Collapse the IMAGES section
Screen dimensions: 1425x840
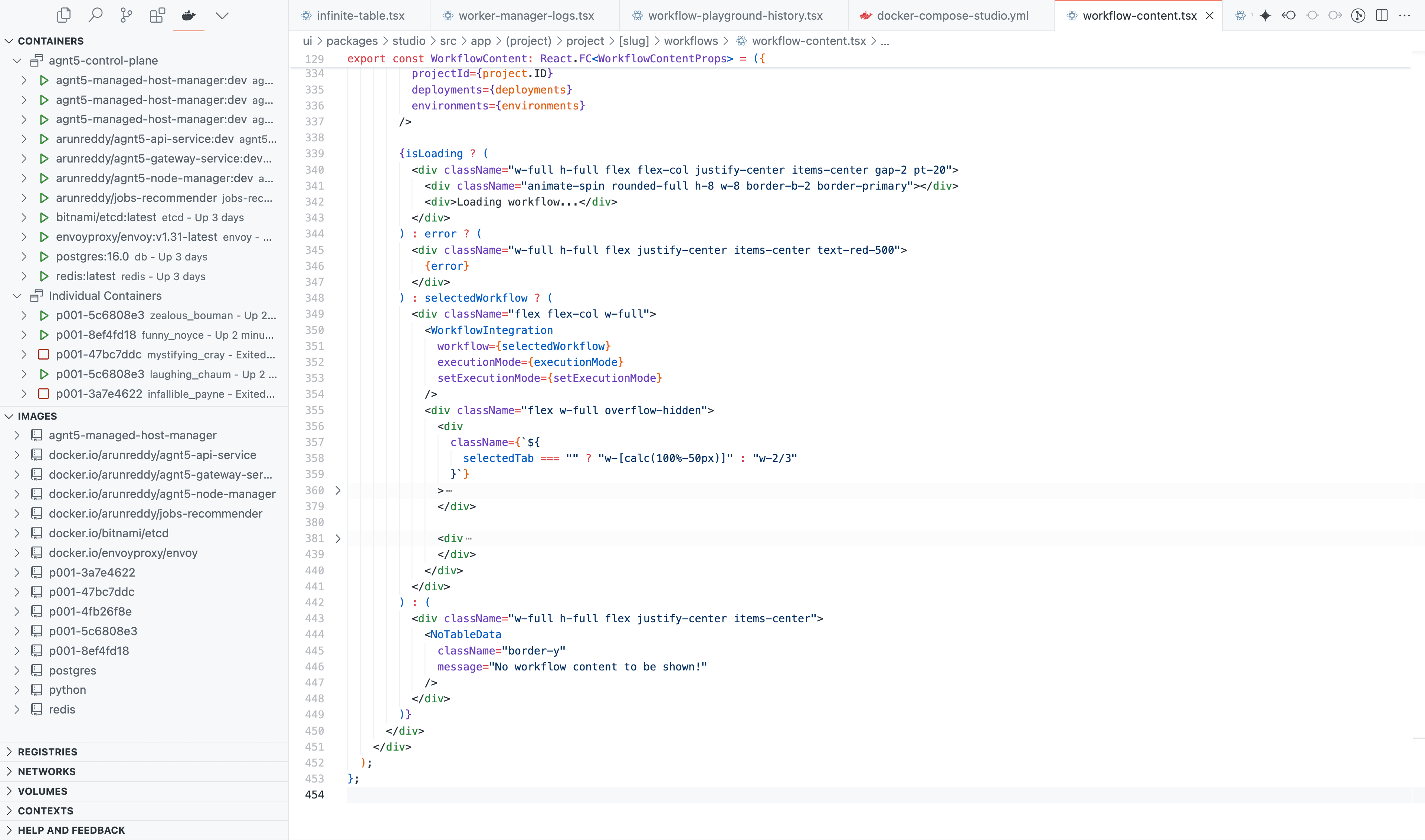point(9,416)
